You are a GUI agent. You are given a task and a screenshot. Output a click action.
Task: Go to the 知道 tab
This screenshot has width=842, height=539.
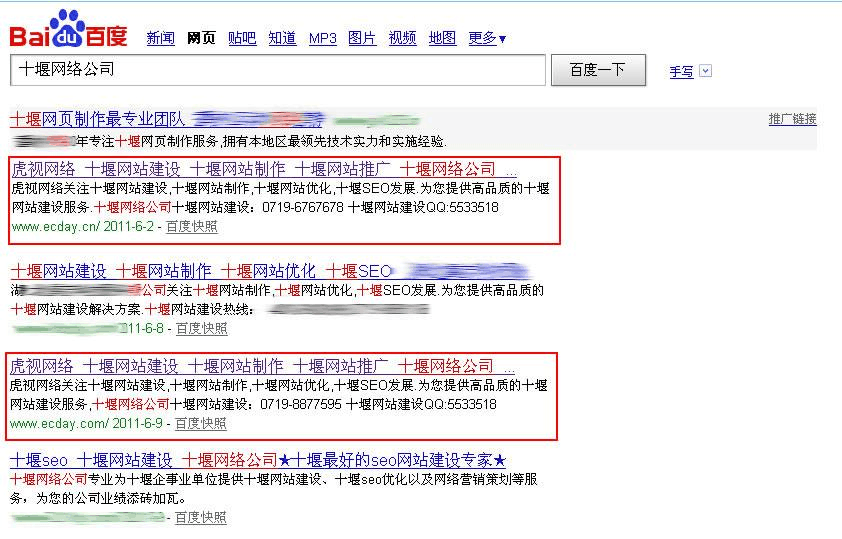282,39
